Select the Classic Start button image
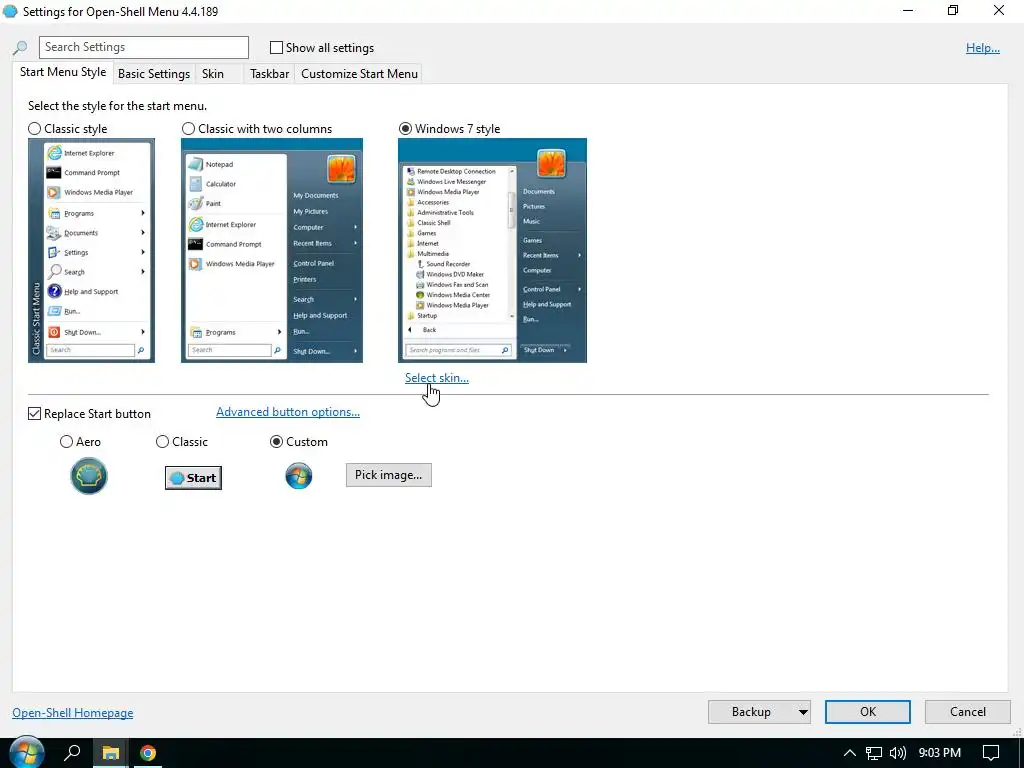 point(193,477)
